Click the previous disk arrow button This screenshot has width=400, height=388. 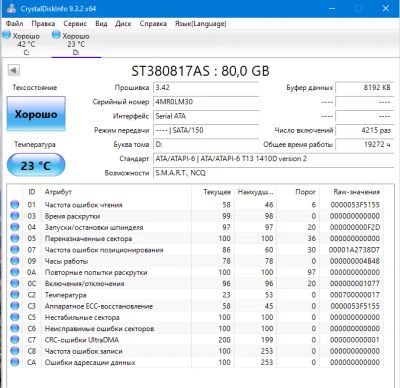14,70
